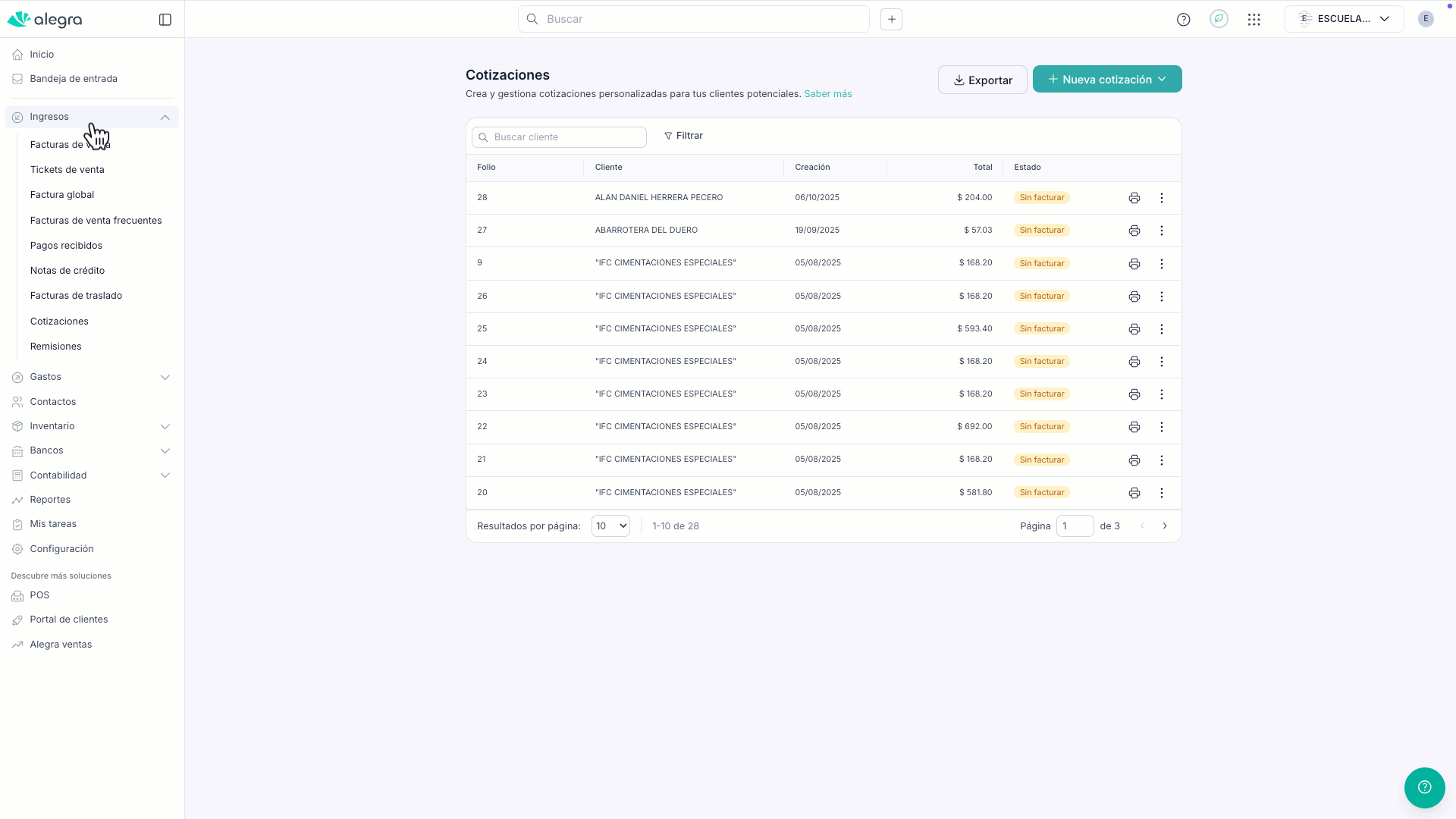This screenshot has height=819, width=1456.
Task: Go to next page arrow
Action: (x=1165, y=526)
